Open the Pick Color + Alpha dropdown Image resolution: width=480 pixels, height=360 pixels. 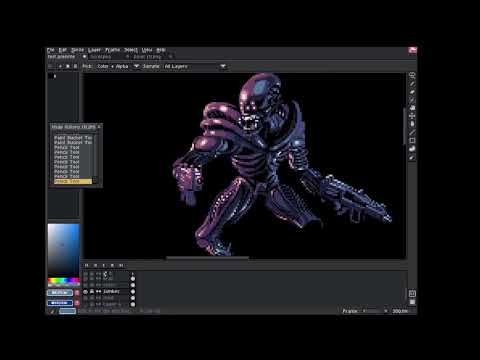pos(118,66)
